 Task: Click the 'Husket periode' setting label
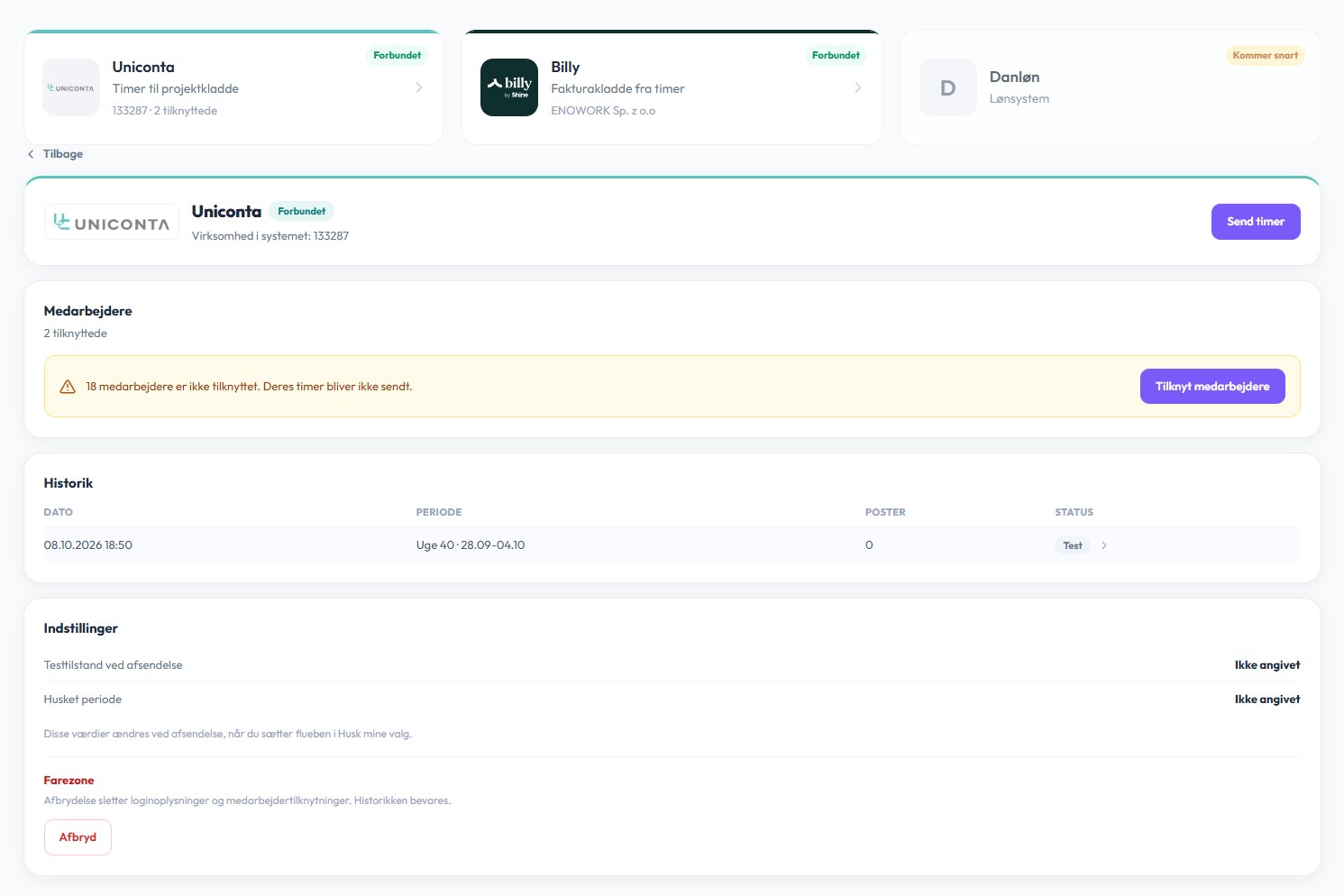(83, 699)
